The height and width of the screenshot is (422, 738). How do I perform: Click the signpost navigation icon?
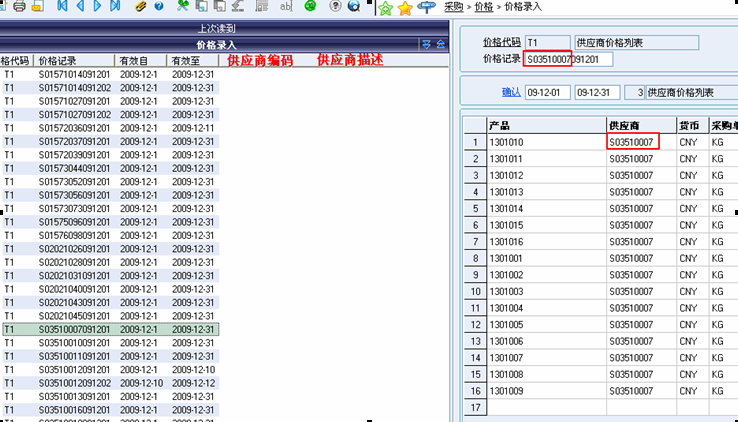(426, 8)
